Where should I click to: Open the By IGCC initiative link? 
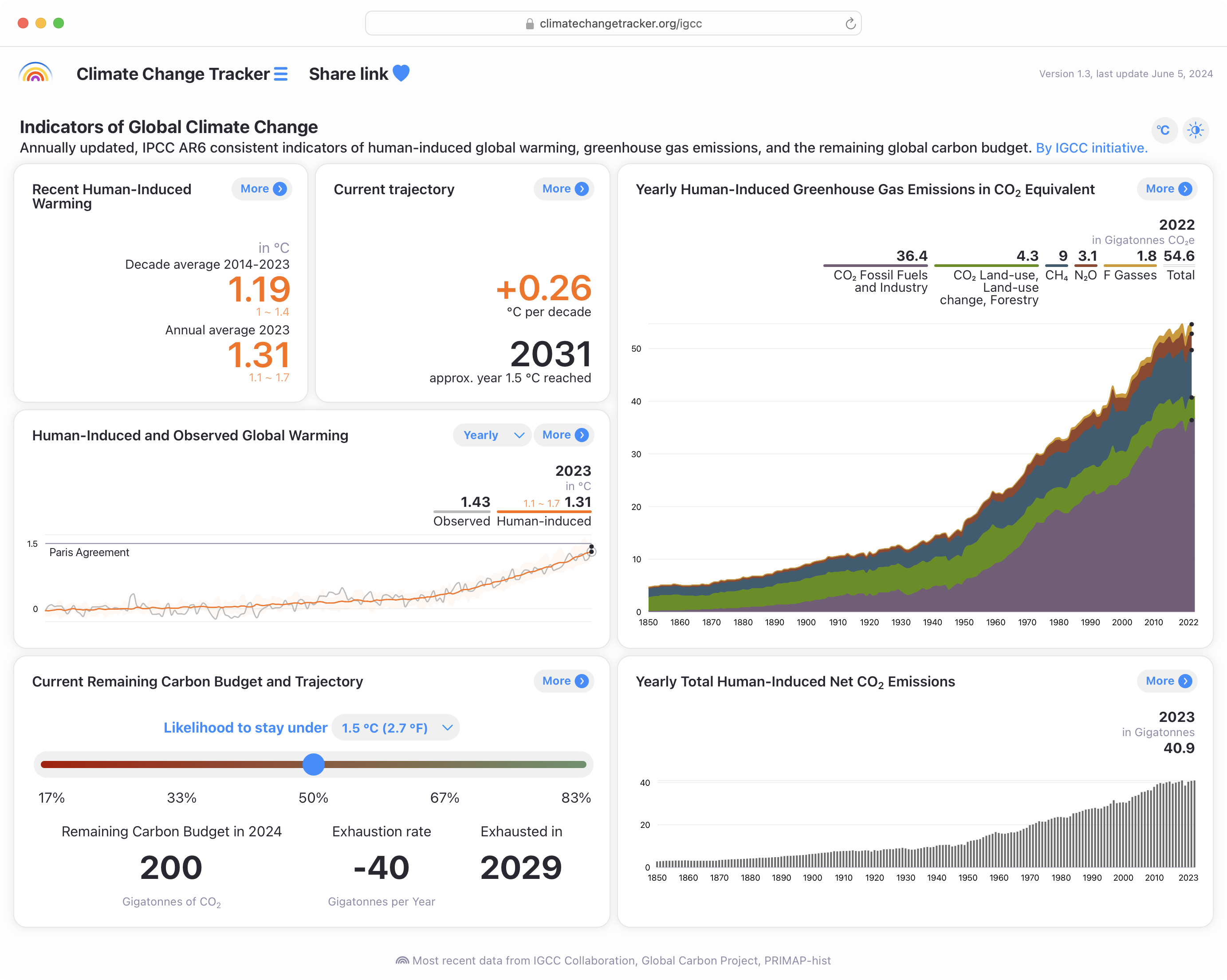[1092, 148]
